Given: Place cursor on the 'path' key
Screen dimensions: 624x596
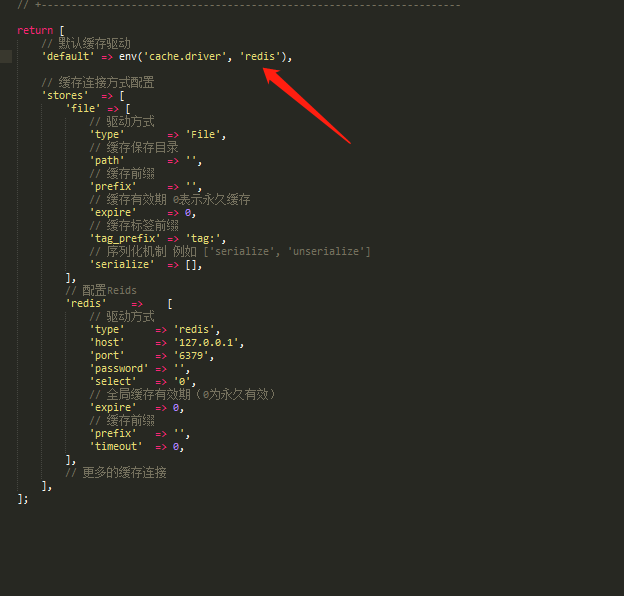Looking at the screenshot, I should click(x=107, y=160).
